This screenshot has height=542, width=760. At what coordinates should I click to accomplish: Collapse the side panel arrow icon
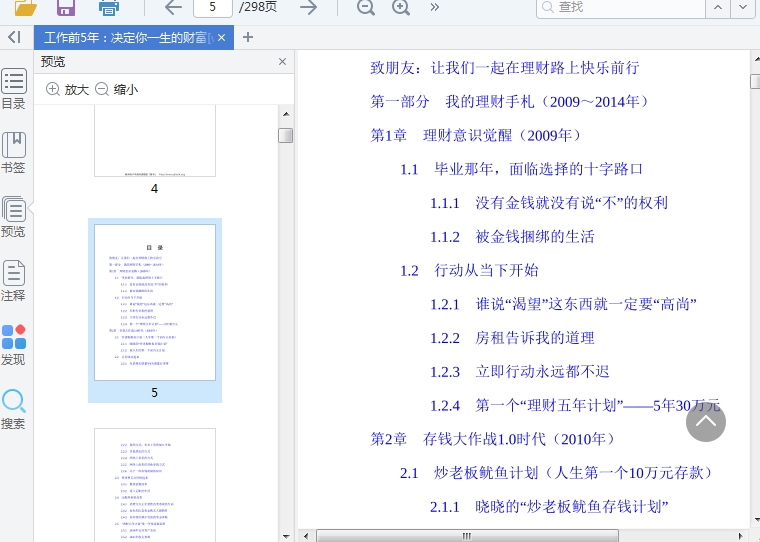(x=15, y=37)
